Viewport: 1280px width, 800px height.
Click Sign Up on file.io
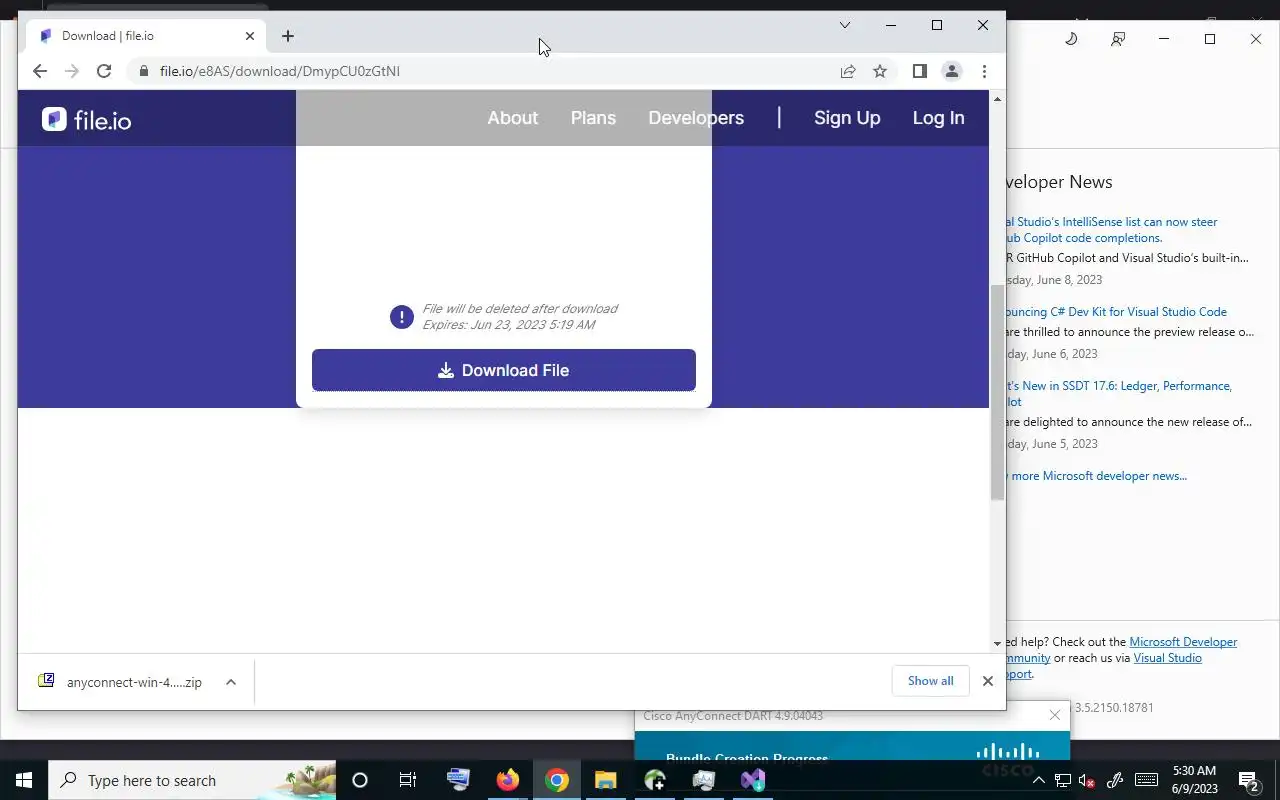(x=847, y=118)
